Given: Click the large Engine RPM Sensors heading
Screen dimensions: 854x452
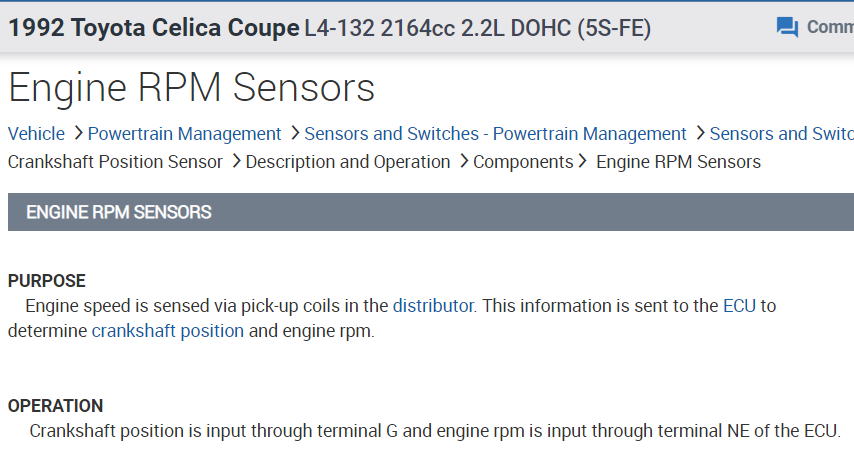Looking at the screenshot, I should [x=191, y=88].
